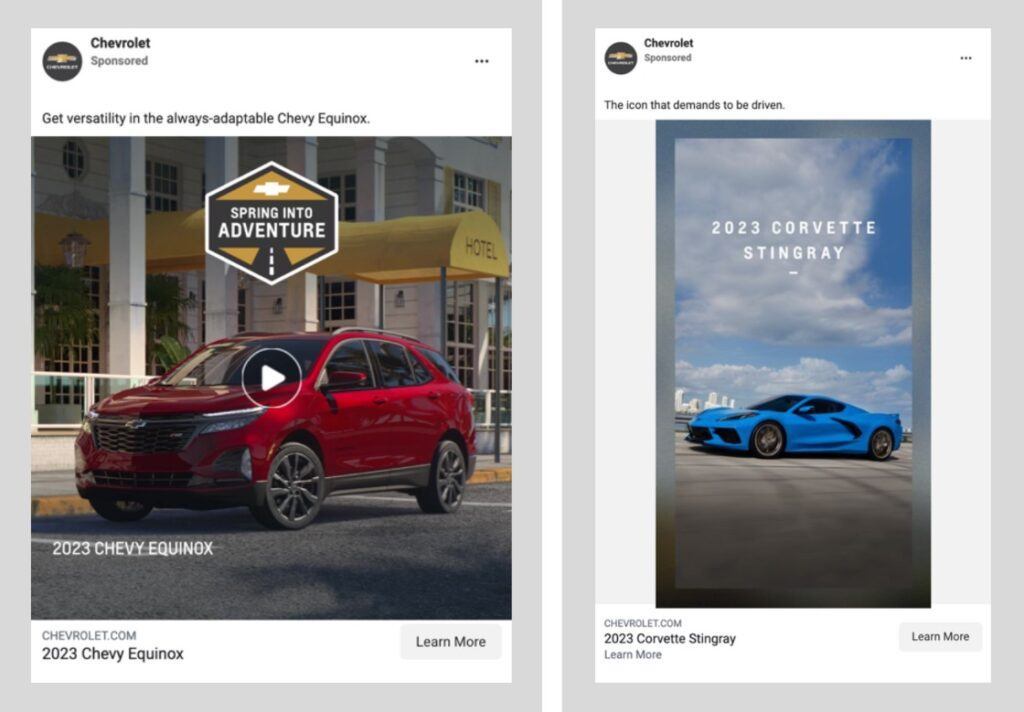Click the blue Corvette car image

coord(795,425)
